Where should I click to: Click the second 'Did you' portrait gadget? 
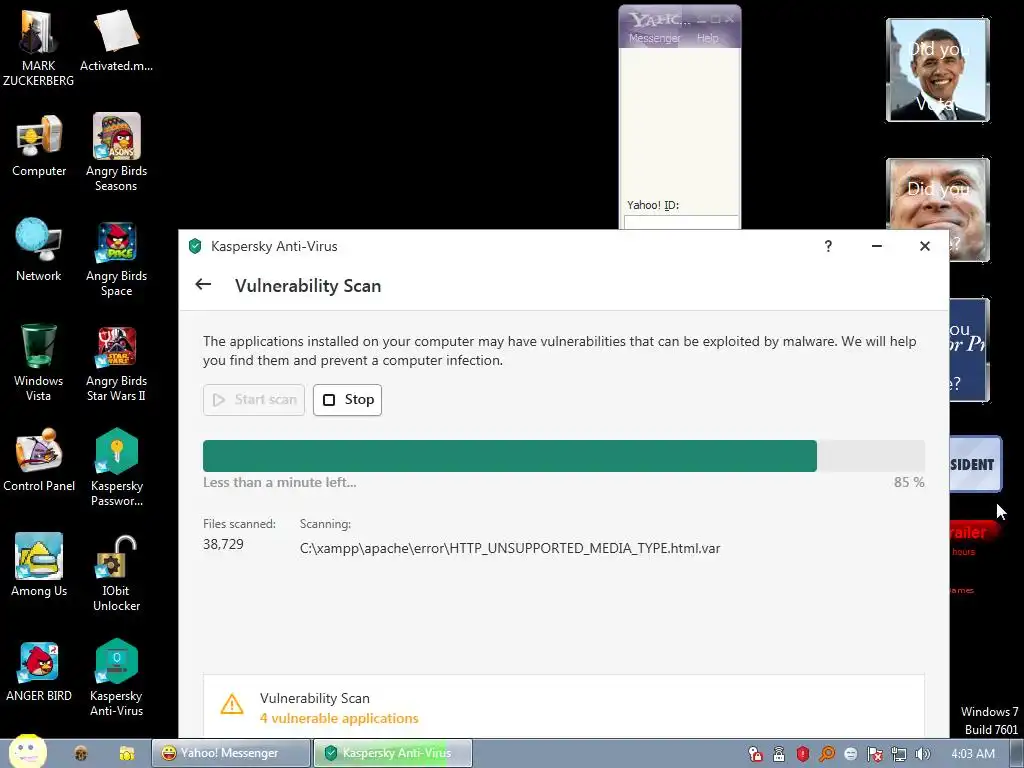(x=938, y=210)
